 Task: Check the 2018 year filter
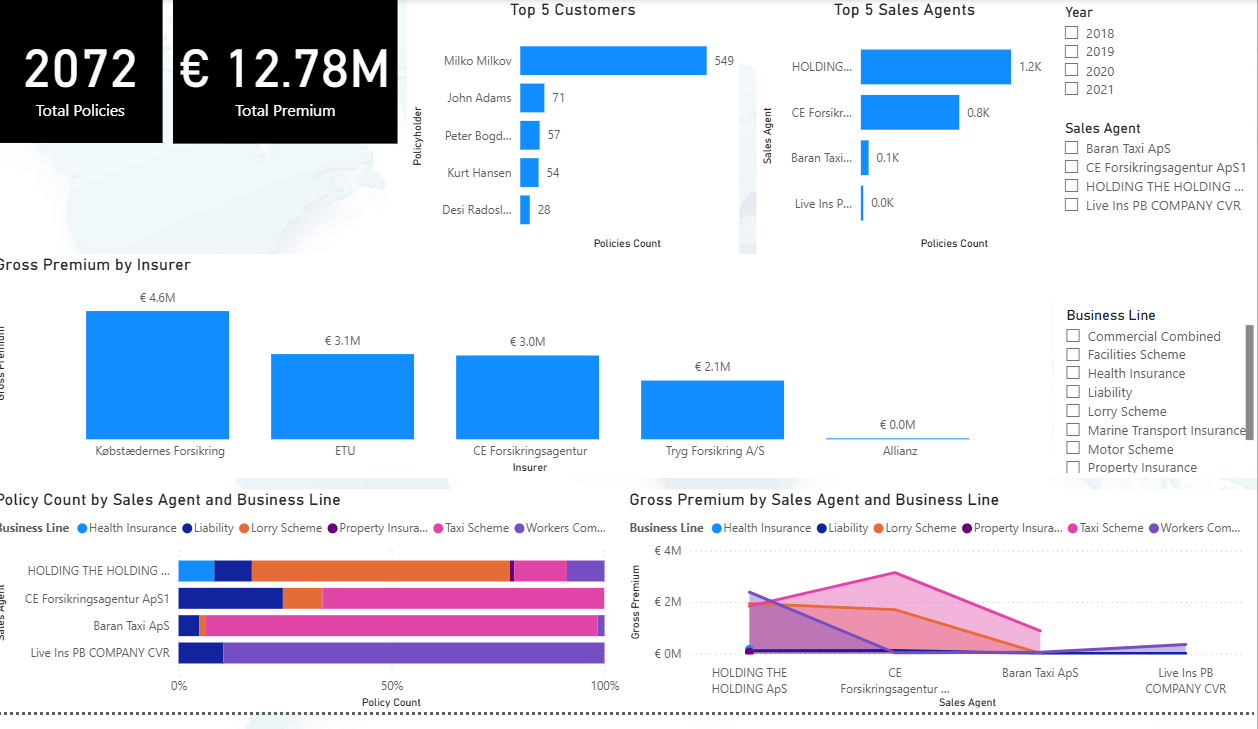pos(1072,33)
